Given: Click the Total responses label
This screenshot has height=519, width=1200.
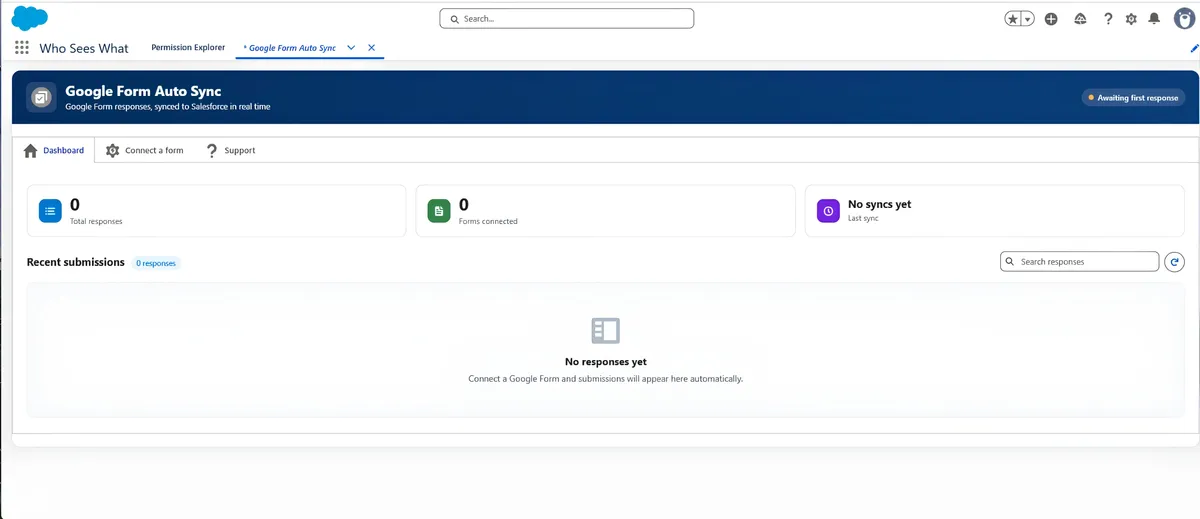Looking at the screenshot, I should click(96, 221).
